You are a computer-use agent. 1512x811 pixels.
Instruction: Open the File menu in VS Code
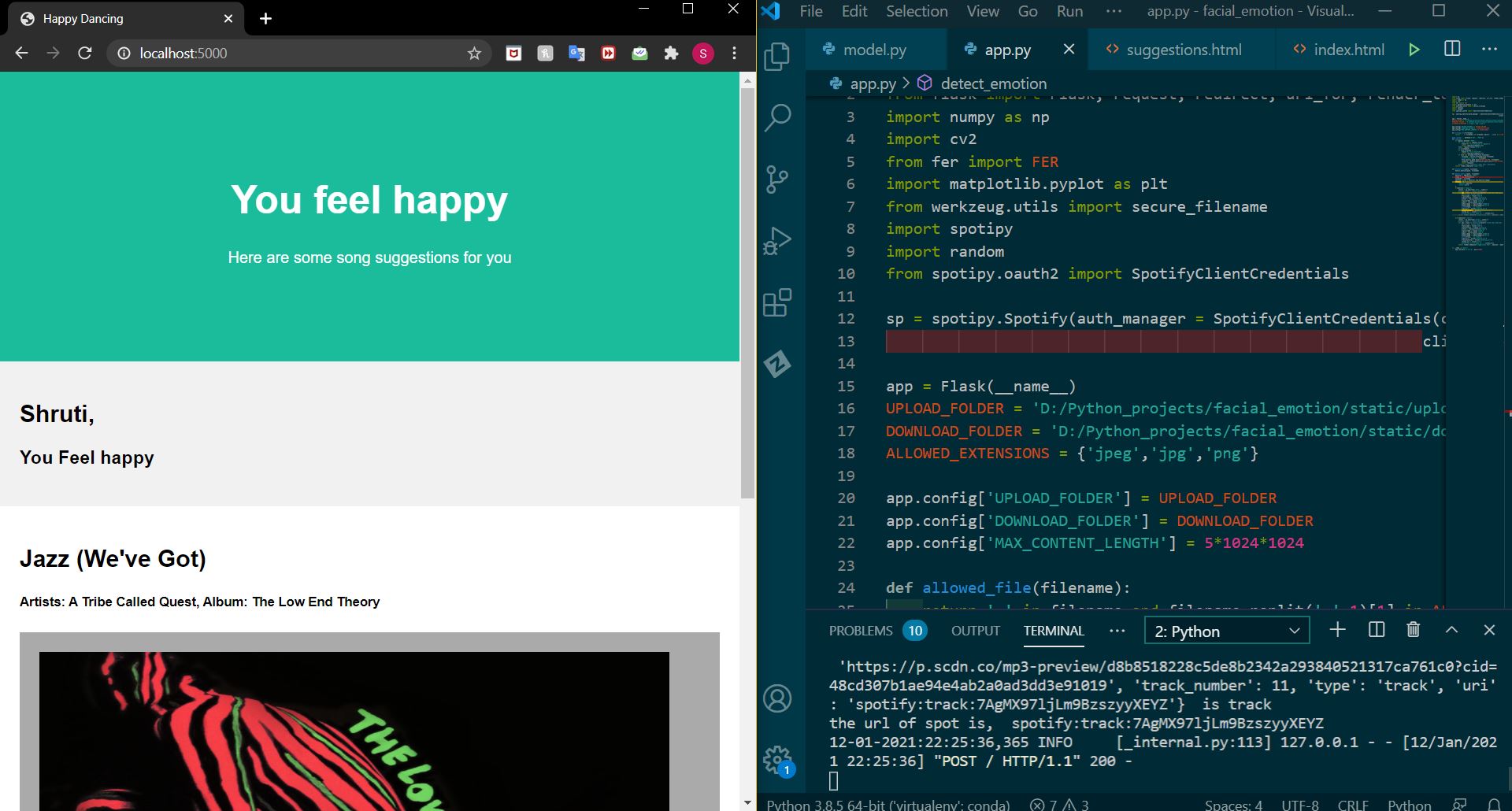tap(810, 11)
